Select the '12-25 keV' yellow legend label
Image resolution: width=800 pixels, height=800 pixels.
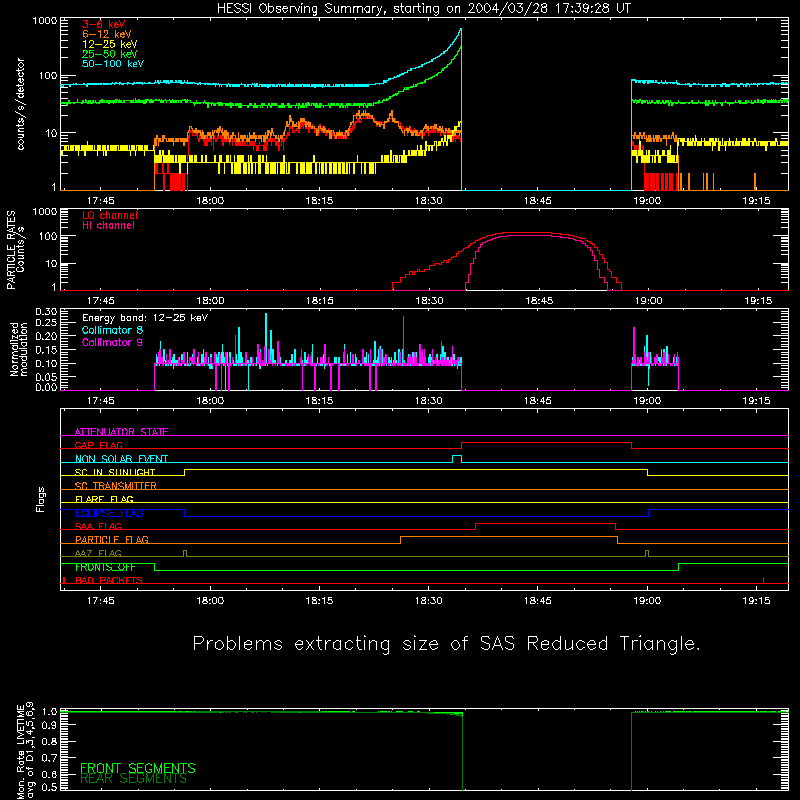coord(110,44)
